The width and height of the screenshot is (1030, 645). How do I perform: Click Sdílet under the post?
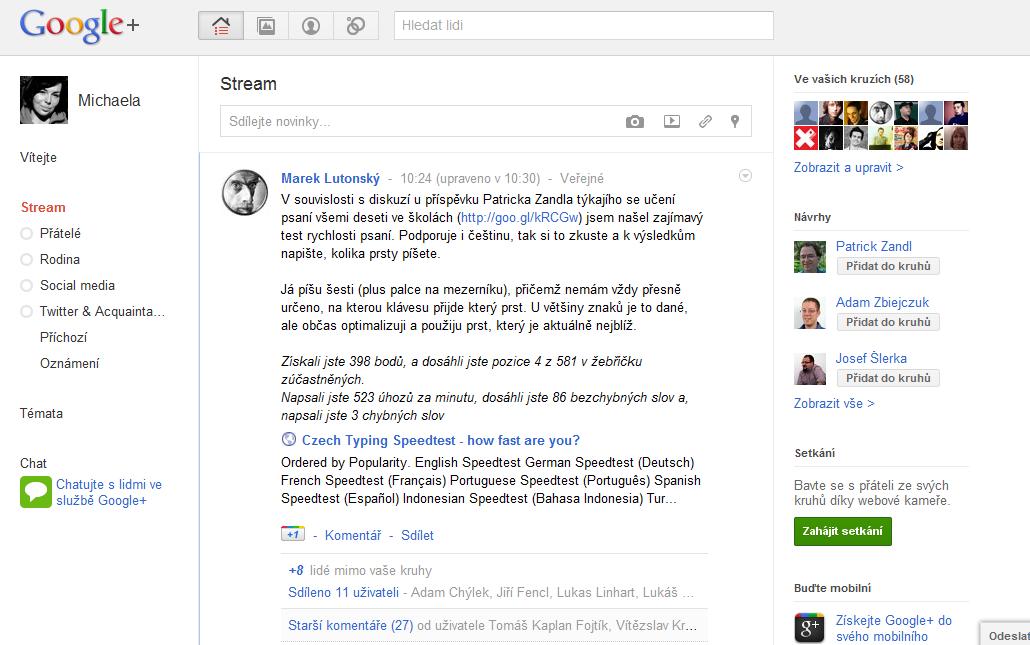pyautogui.click(x=417, y=535)
